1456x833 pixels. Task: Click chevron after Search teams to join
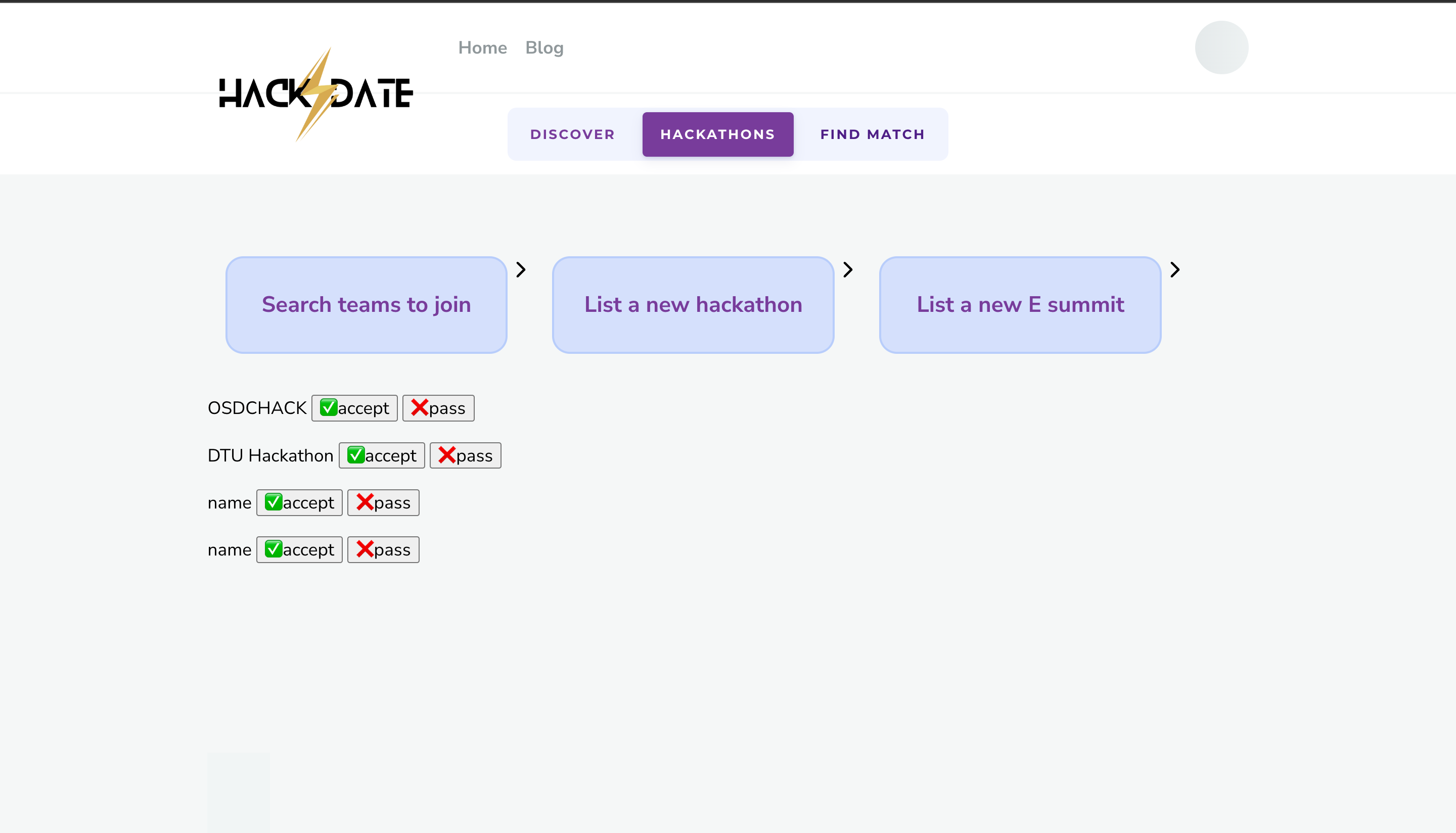(521, 269)
